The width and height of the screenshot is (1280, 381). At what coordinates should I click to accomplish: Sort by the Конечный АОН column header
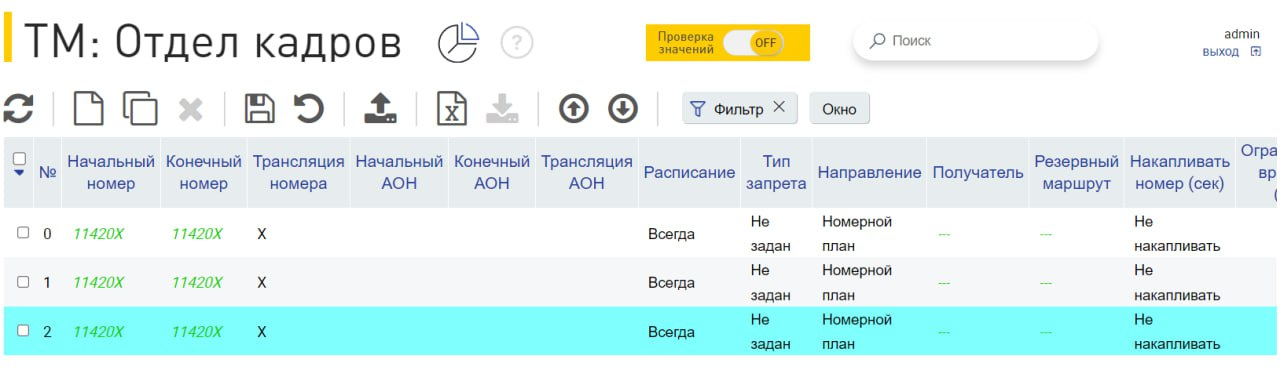pos(491,172)
